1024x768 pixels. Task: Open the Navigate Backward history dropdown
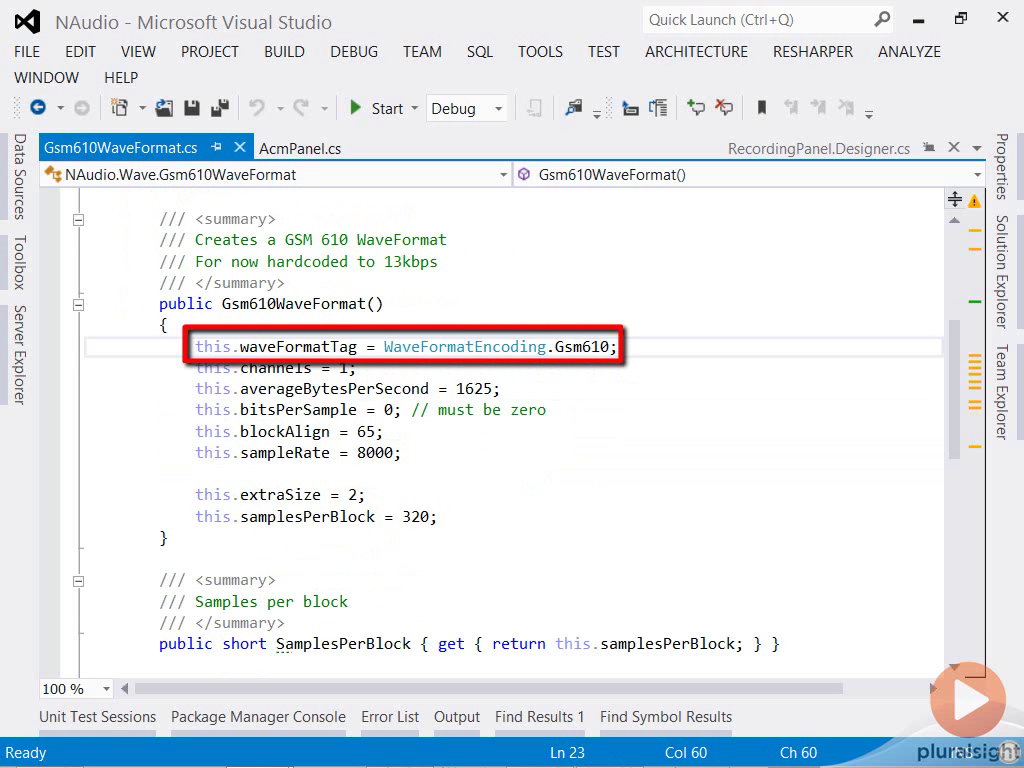(60, 108)
